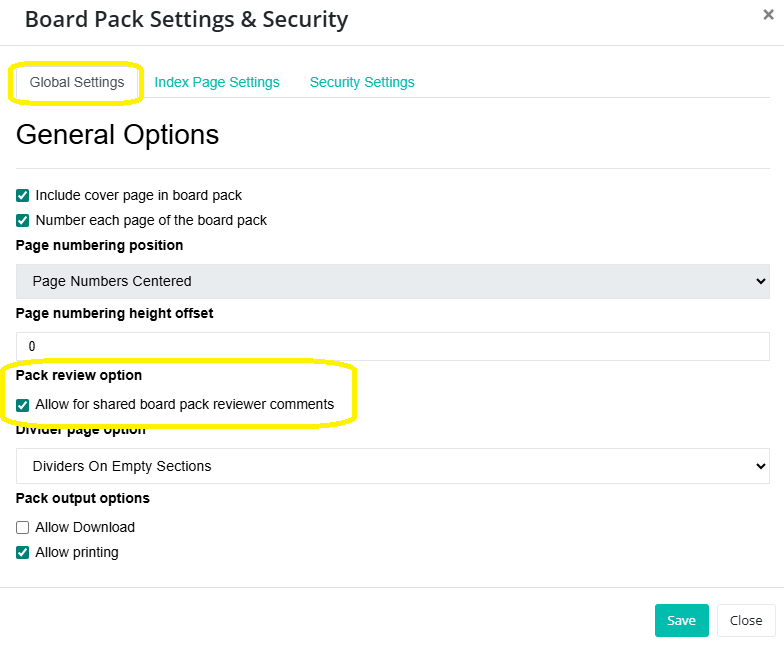784x649 pixels.
Task: Click arrow of Page Numbers Centered dropdown
Action: pyautogui.click(x=760, y=282)
